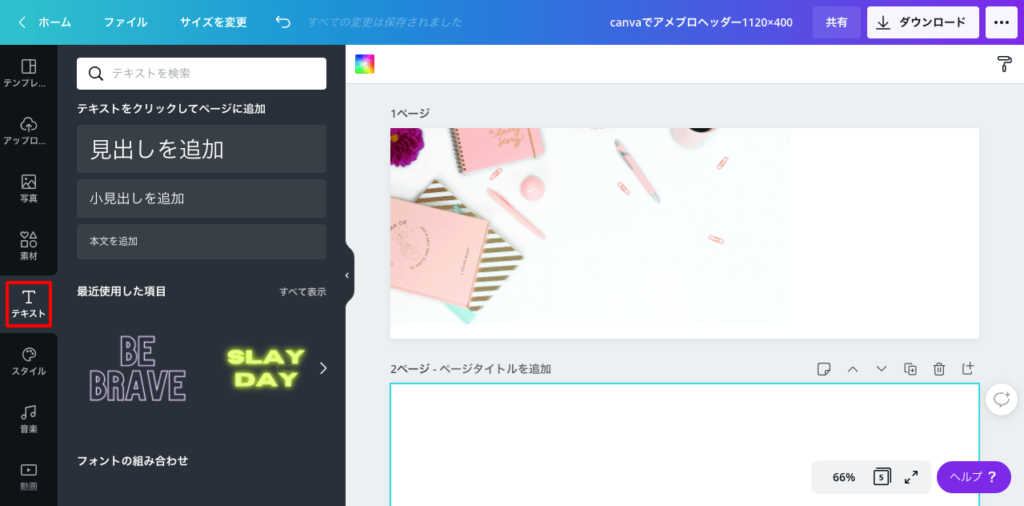The width and height of the screenshot is (1024, 506).
Task: Click the add comment bubble icon
Action: click(x=1002, y=400)
